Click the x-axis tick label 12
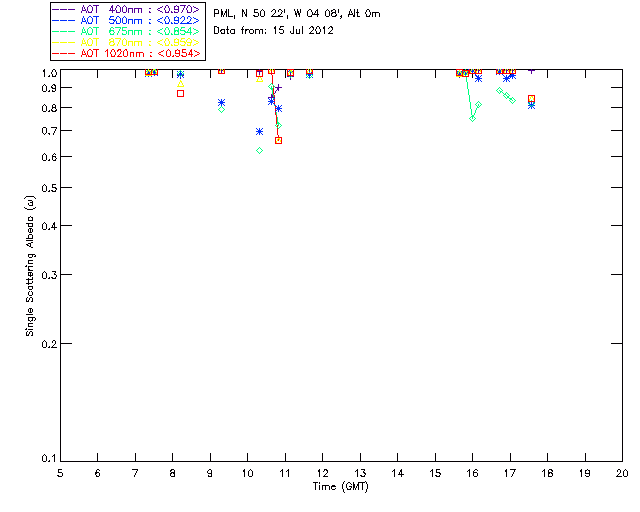Viewport: 640px width, 512px height. pos(322,473)
